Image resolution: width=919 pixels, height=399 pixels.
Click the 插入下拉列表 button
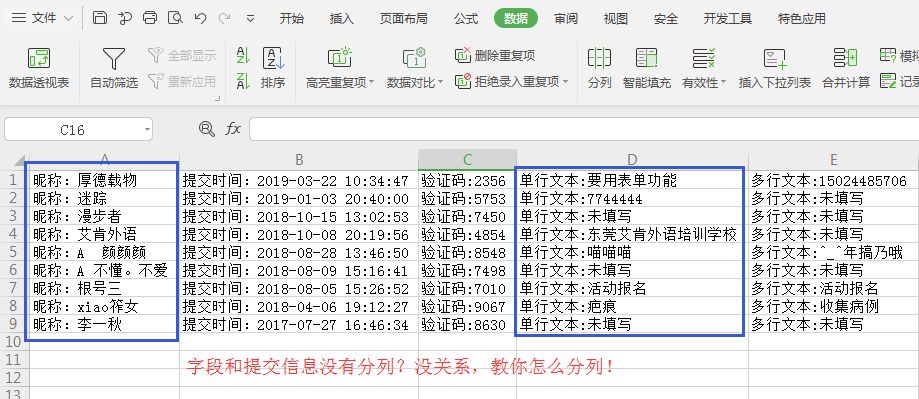pyautogui.click(x=775, y=69)
